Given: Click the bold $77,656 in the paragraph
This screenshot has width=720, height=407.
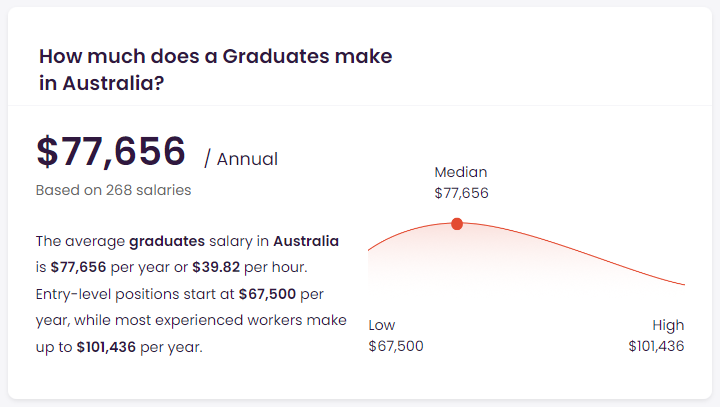Looking at the screenshot, I should point(77,268).
